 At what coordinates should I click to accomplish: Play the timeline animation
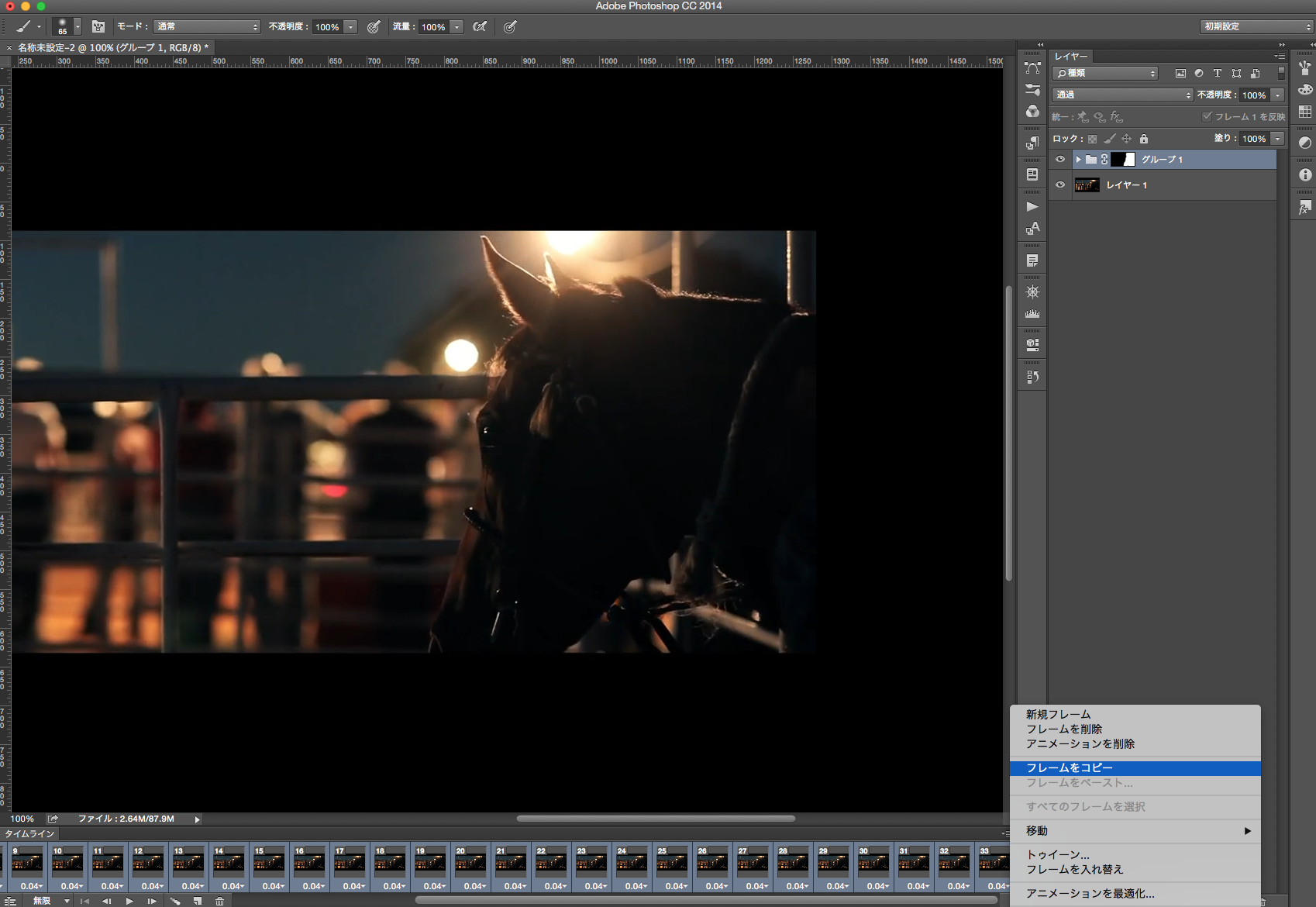(x=129, y=901)
